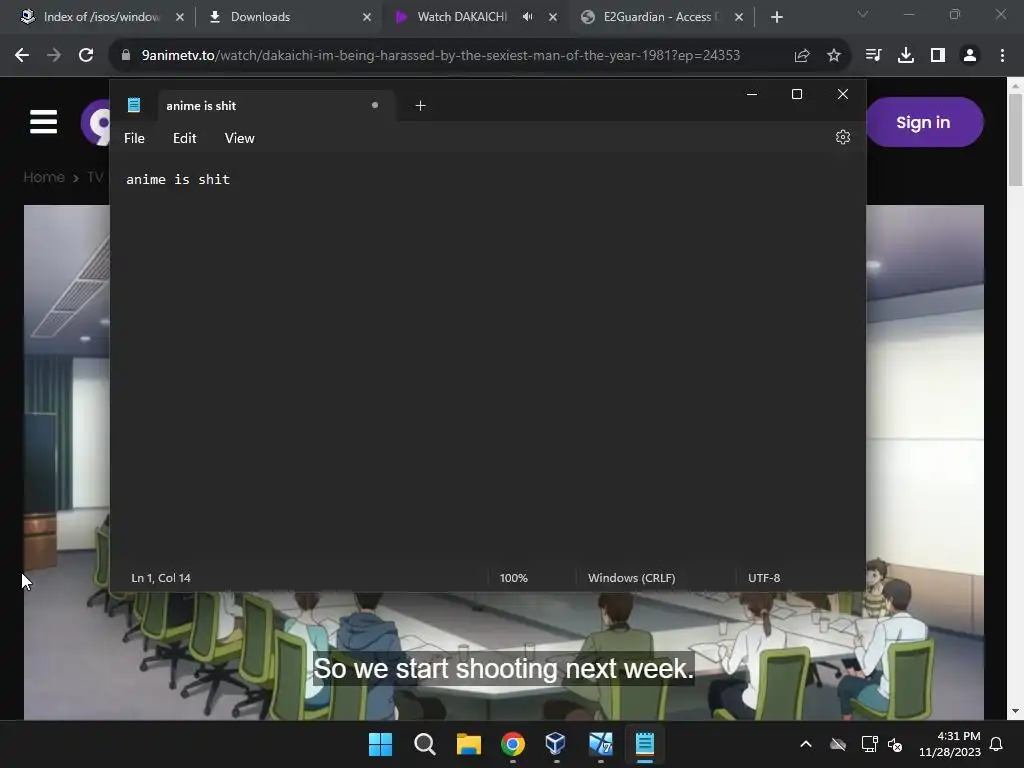This screenshot has width=1024, height=768.
Task: Open the notifications bell icon
Action: [x=996, y=744]
